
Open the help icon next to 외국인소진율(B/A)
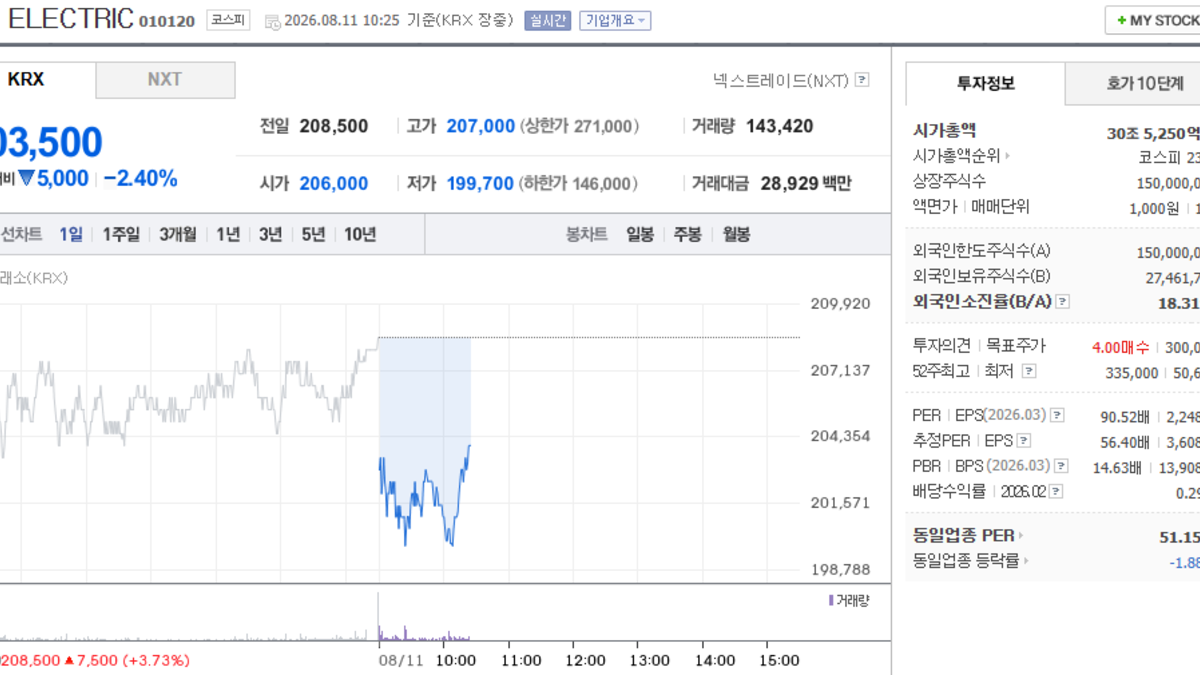click(1062, 301)
